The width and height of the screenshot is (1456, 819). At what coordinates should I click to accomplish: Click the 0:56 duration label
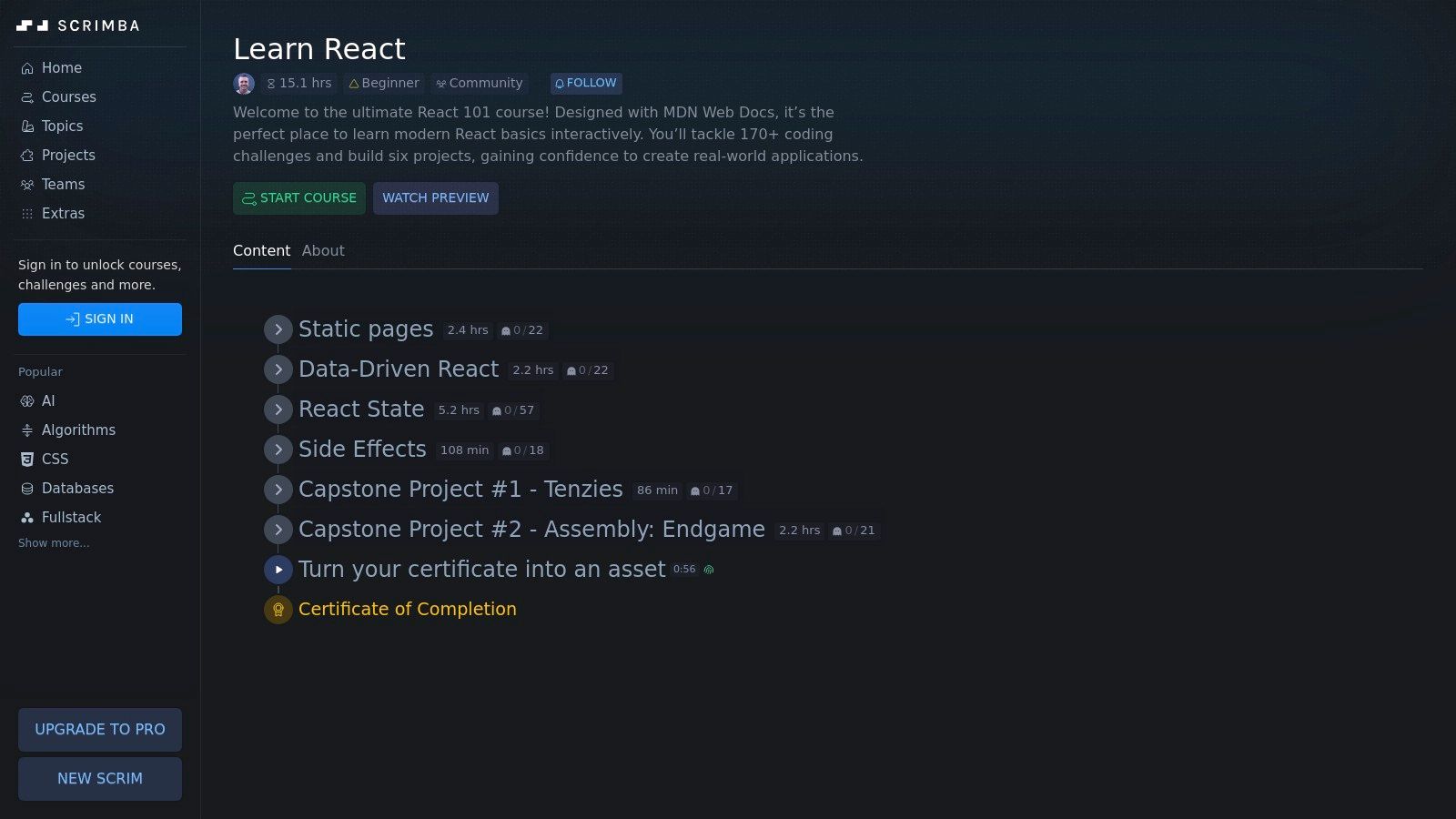684,570
